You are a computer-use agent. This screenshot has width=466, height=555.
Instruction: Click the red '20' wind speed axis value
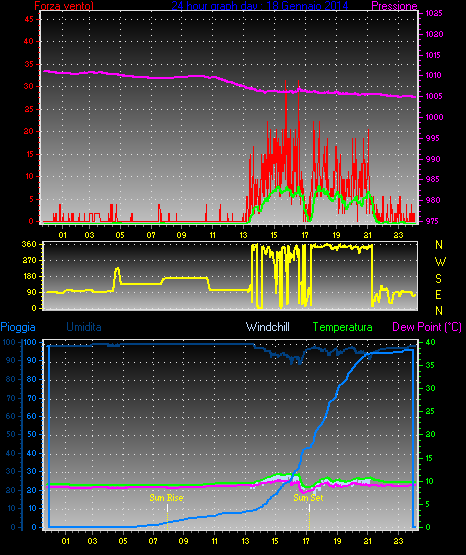[x=29, y=131]
